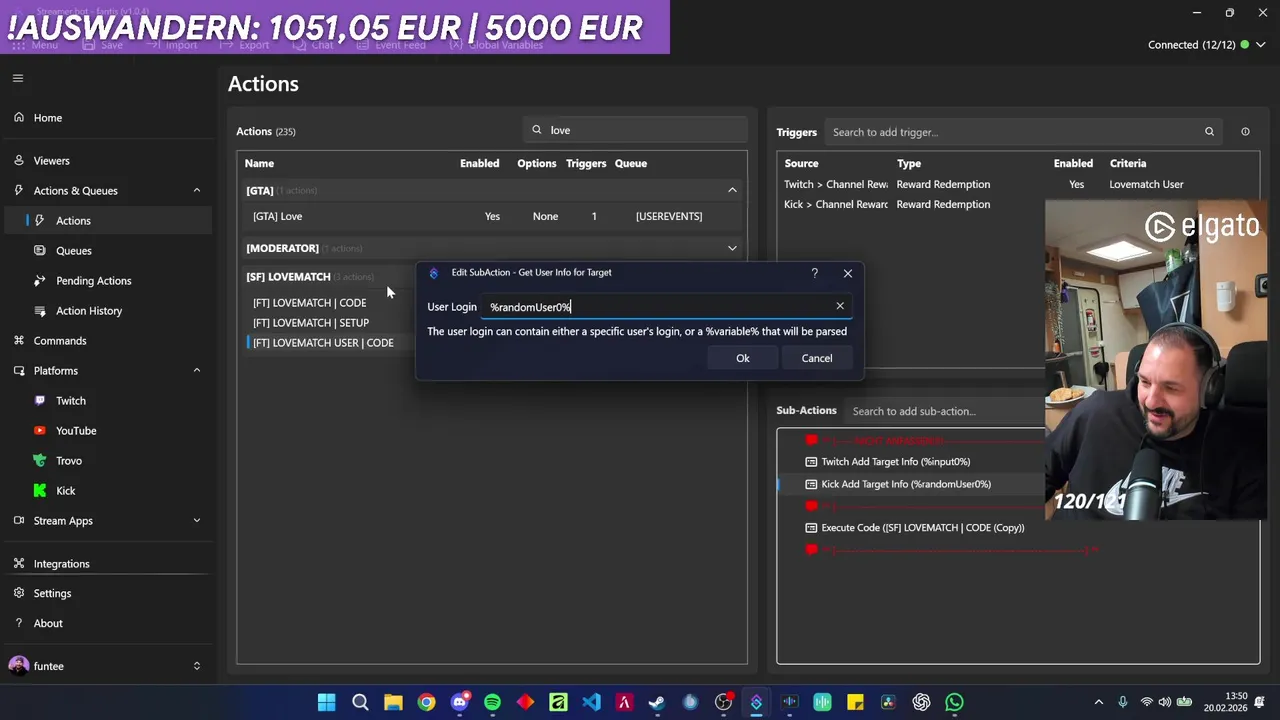Open Visual Studio Code from taskbar
The width and height of the screenshot is (1280, 720).
click(x=591, y=703)
